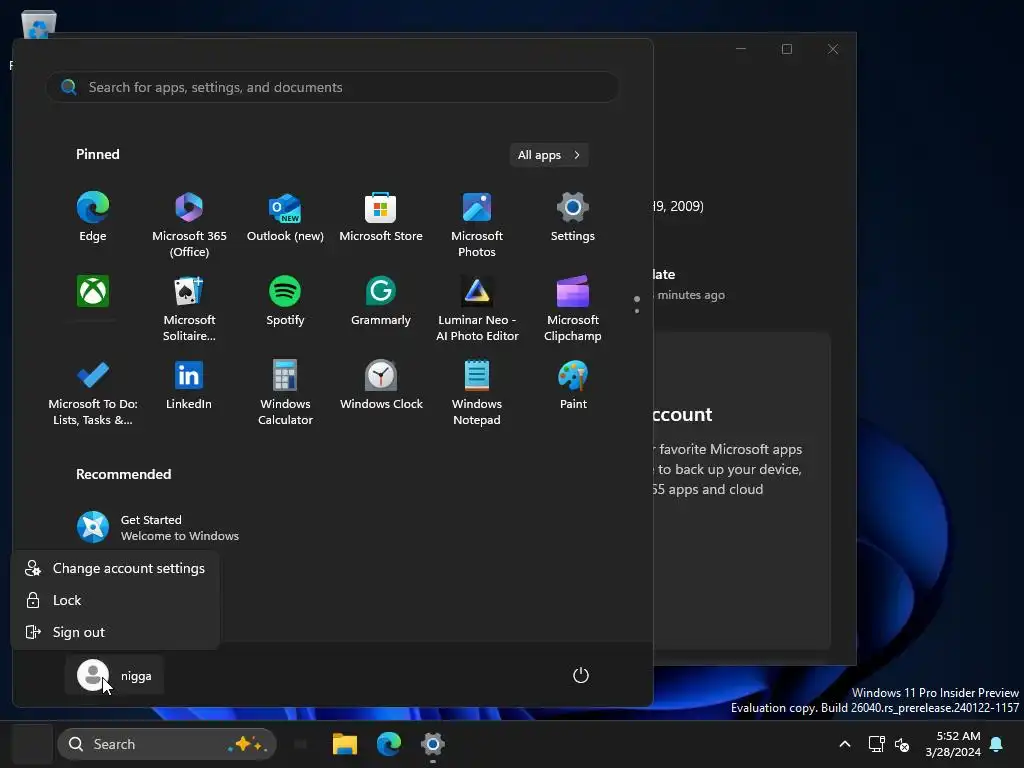Open Settings from pinned apps
Viewport: 1024px width, 768px height.
[x=573, y=218]
